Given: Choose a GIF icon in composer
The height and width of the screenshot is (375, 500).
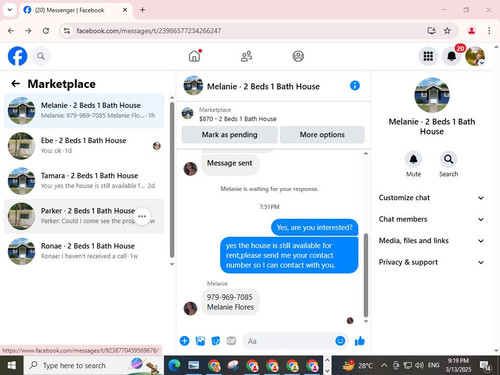Looking at the screenshot, I should point(231,341).
